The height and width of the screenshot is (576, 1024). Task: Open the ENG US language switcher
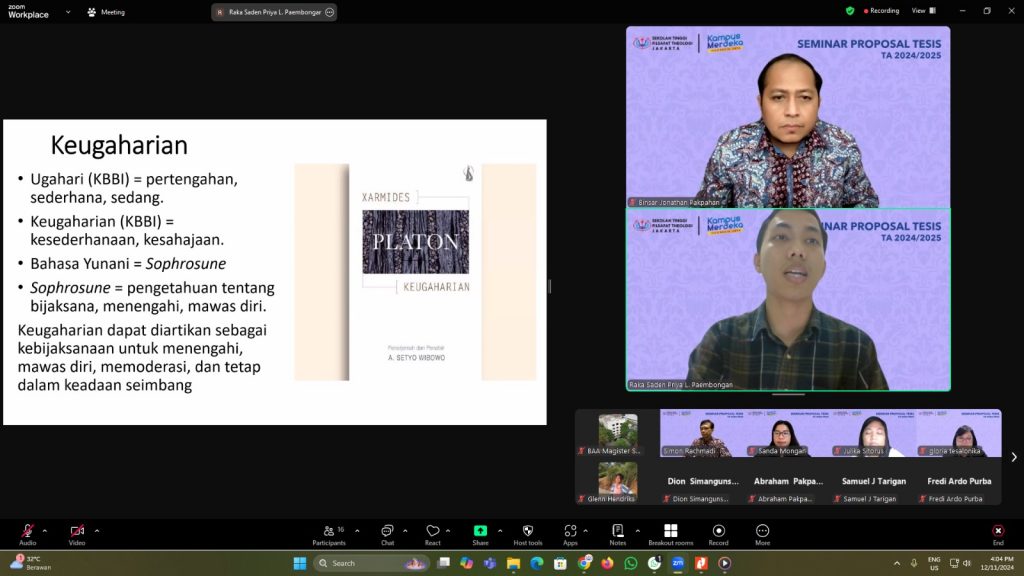click(x=934, y=563)
